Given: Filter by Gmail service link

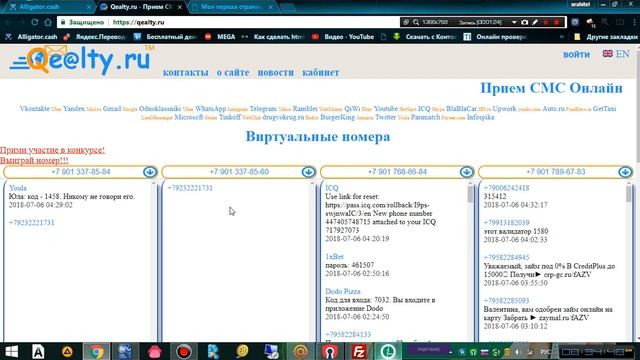Looking at the screenshot, I should click(x=112, y=109).
